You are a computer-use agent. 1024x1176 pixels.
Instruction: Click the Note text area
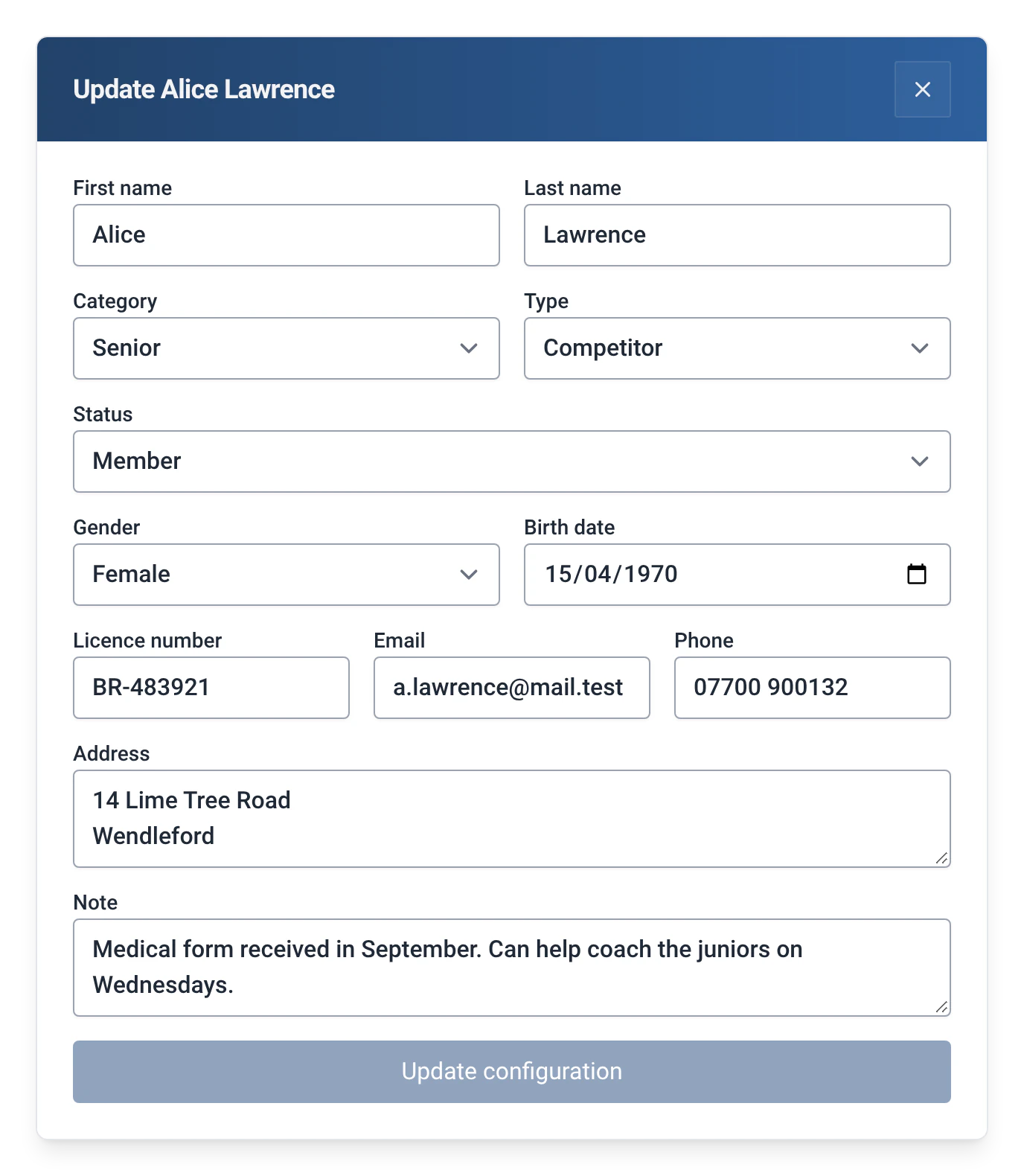(x=512, y=968)
